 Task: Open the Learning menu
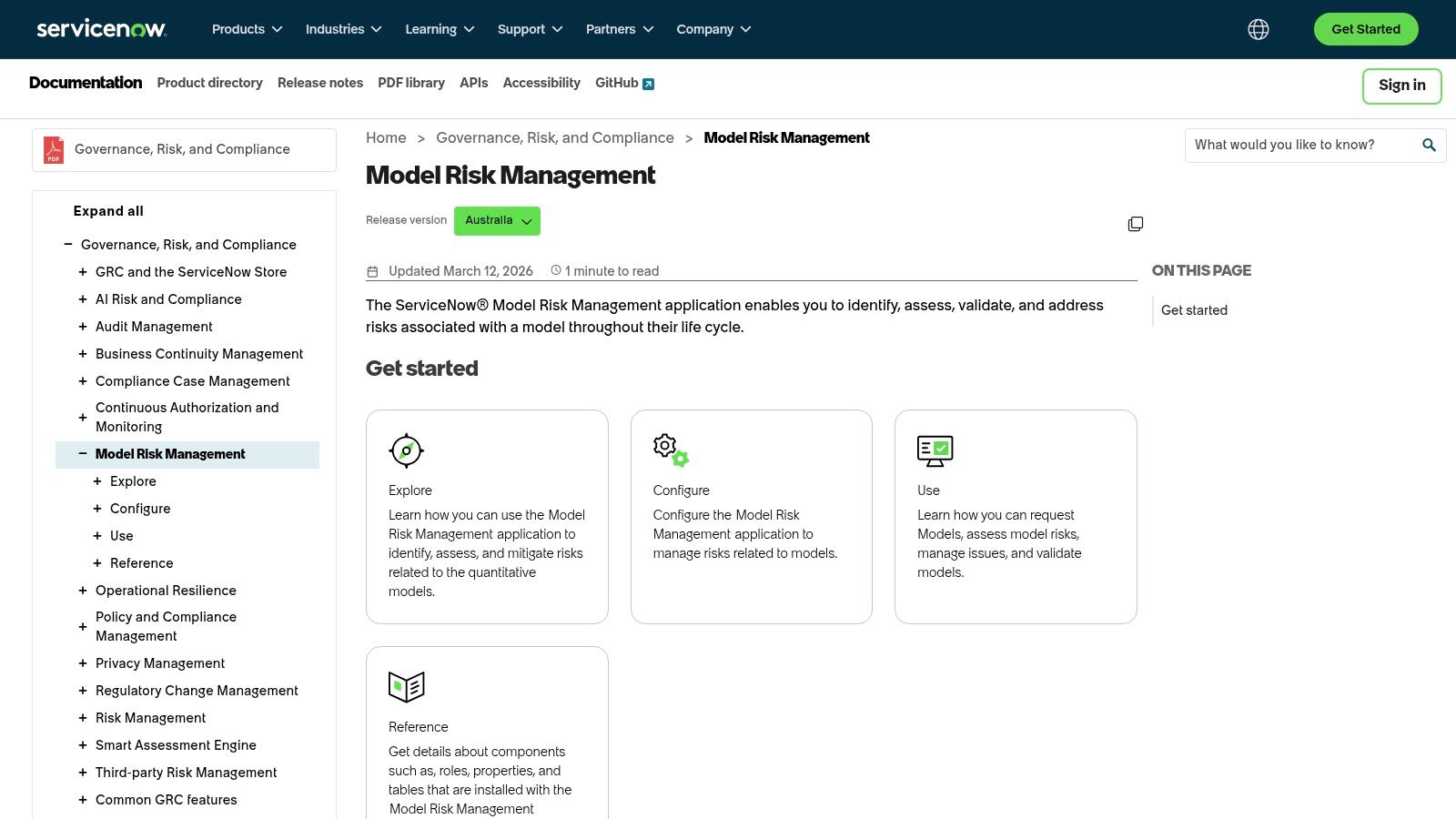(x=440, y=29)
